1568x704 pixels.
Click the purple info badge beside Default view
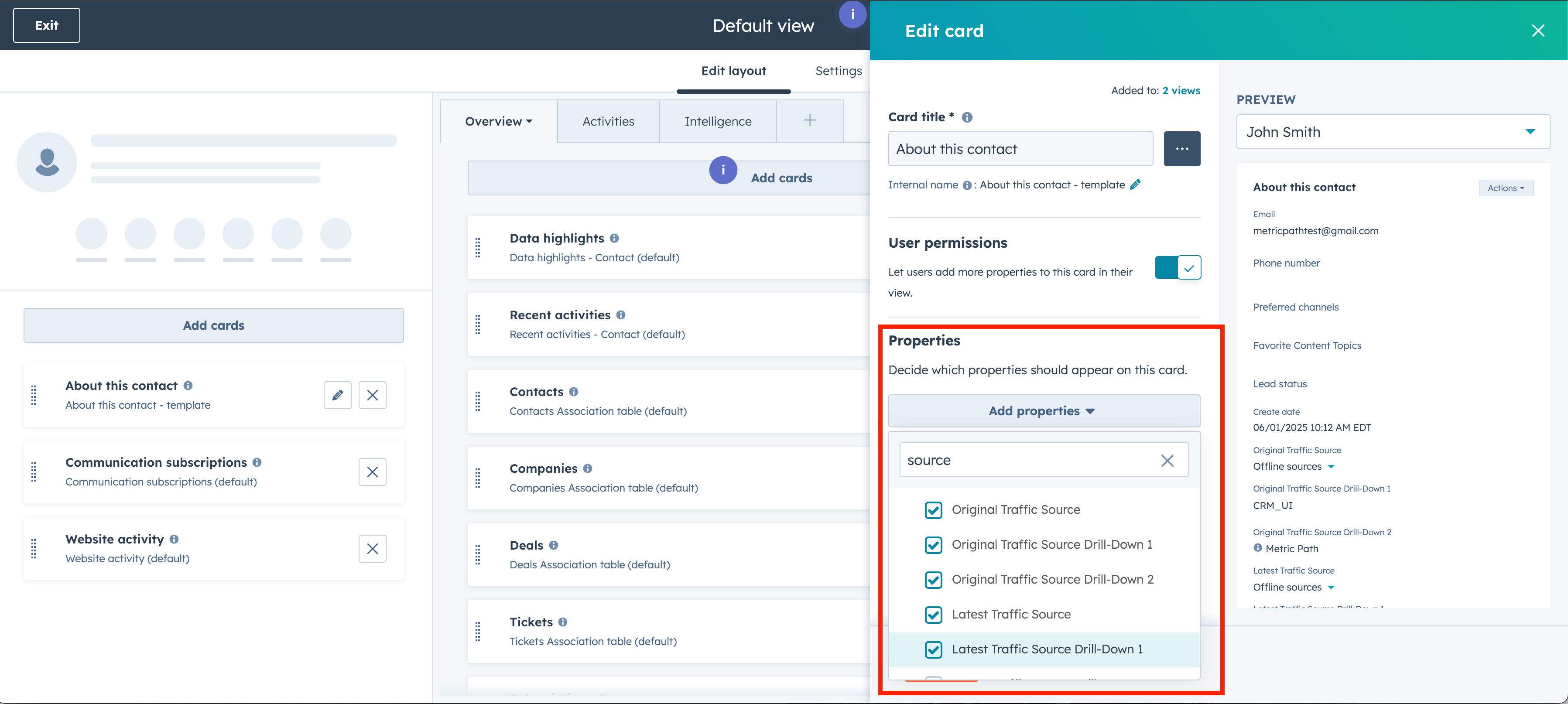(852, 14)
